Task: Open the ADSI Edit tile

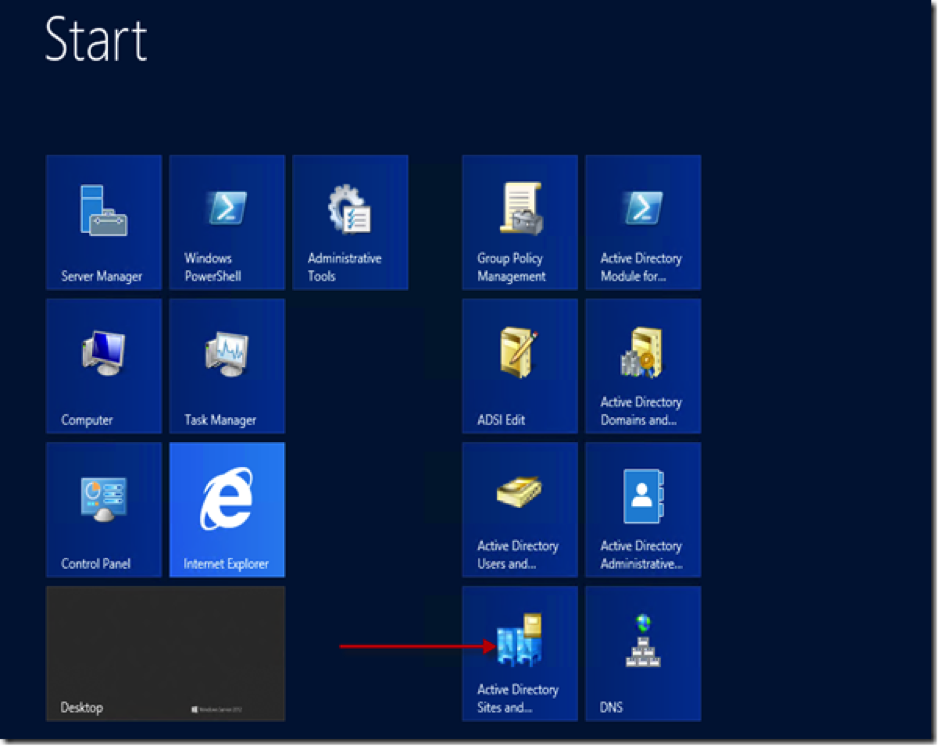Action: tap(520, 366)
